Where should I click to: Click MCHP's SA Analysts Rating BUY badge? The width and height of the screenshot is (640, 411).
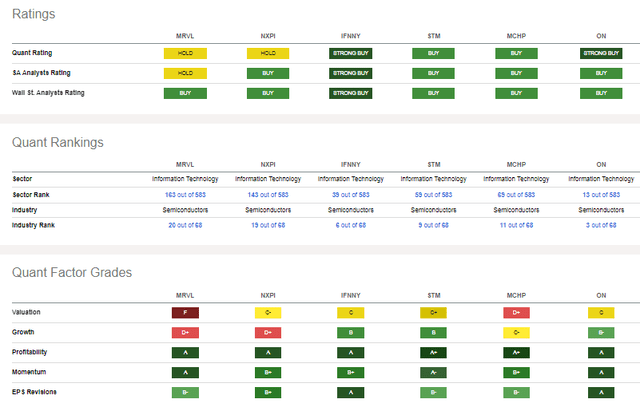pyautogui.click(x=516, y=73)
